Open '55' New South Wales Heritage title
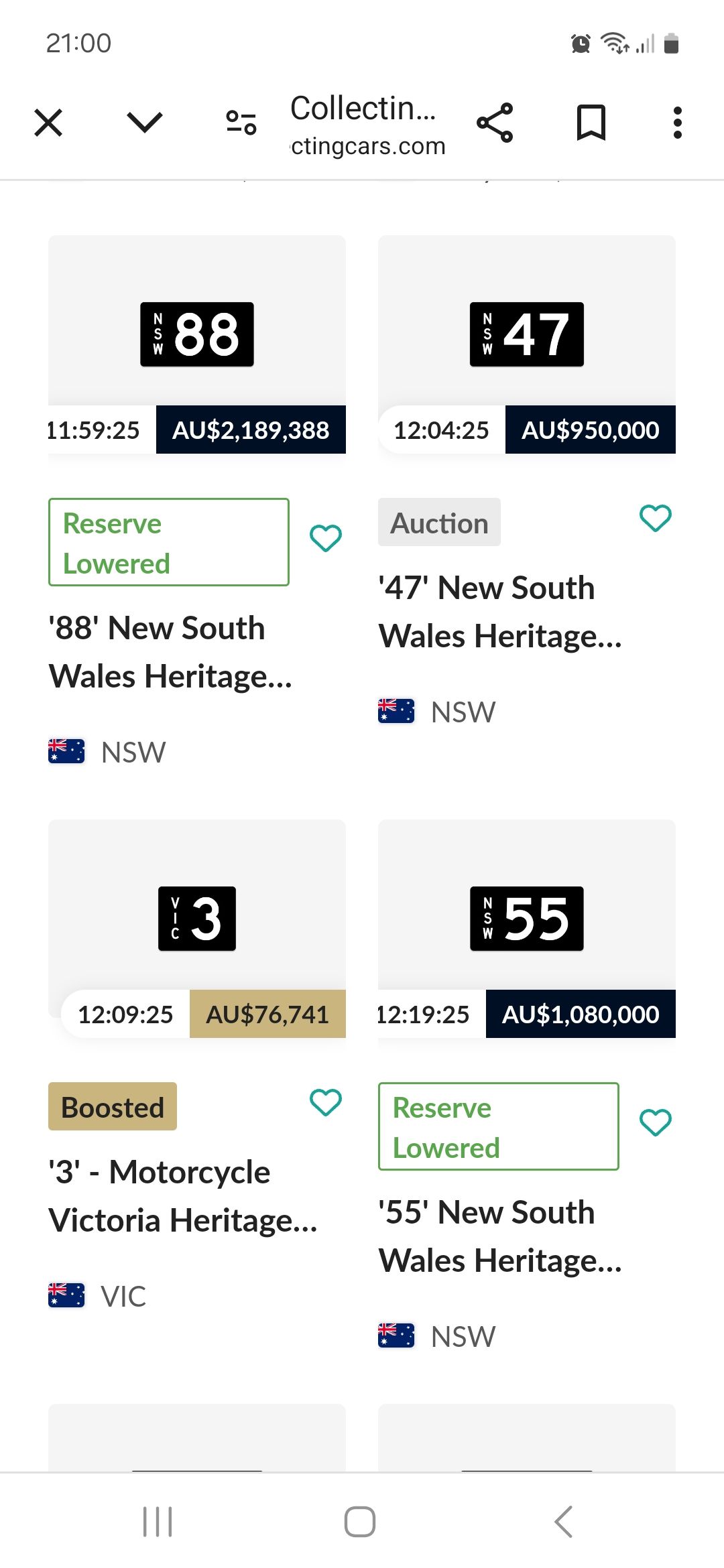This screenshot has width=724, height=1568. [x=500, y=1236]
